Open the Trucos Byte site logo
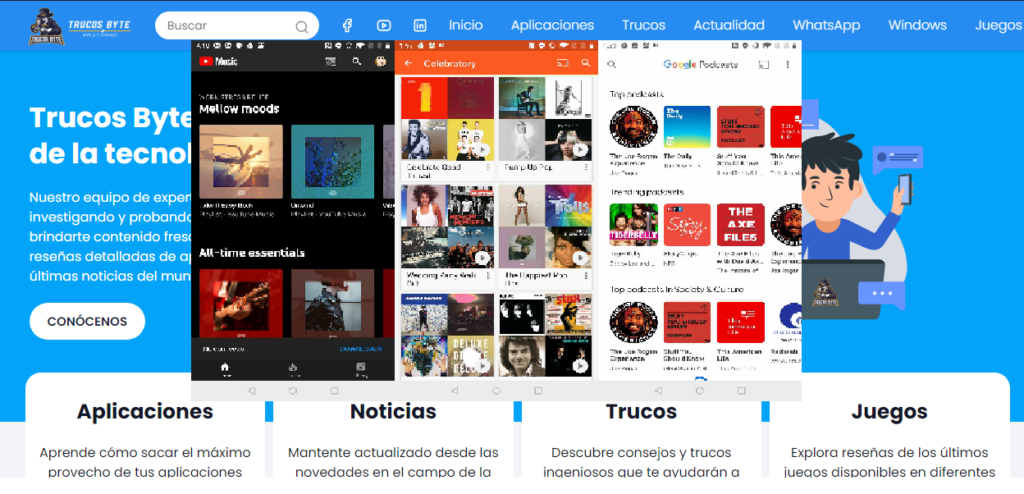The height and width of the screenshot is (494, 1024). coord(80,26)
